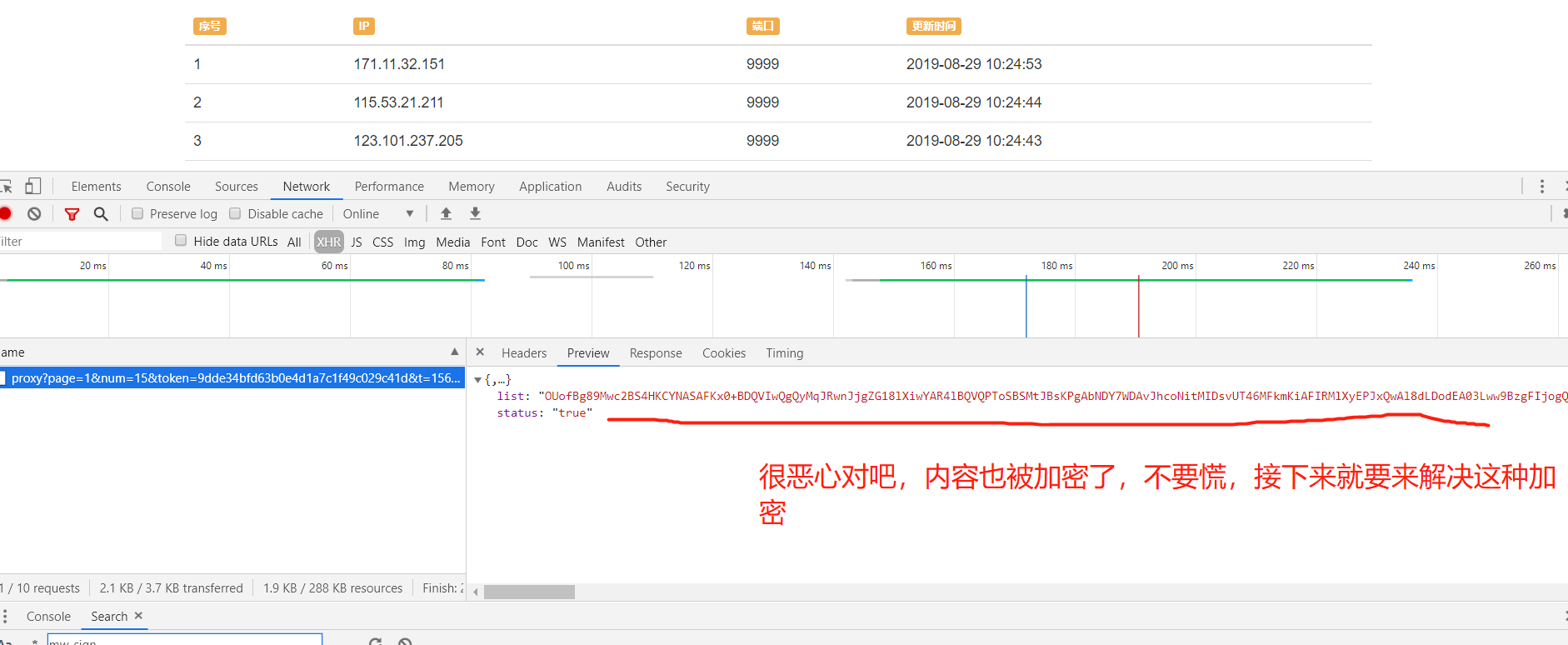Toggle the red filter funnel icon
1568x645 pixels.
(x=72, y=214)
